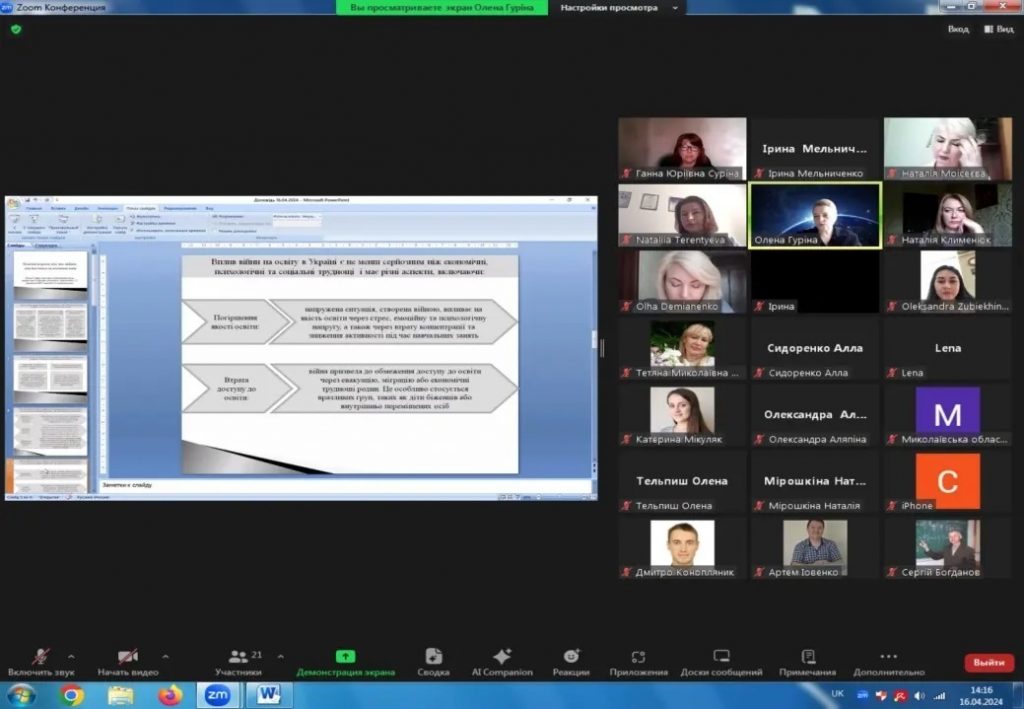Viewport: 1024px width, 709px height.
Task: Expand audio options arrow beside microphone
Action: (71, 657)
